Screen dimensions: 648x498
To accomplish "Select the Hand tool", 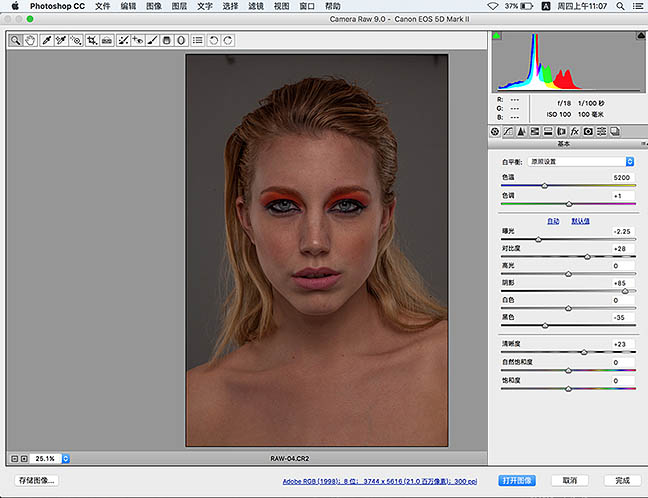I will (30, 41).
